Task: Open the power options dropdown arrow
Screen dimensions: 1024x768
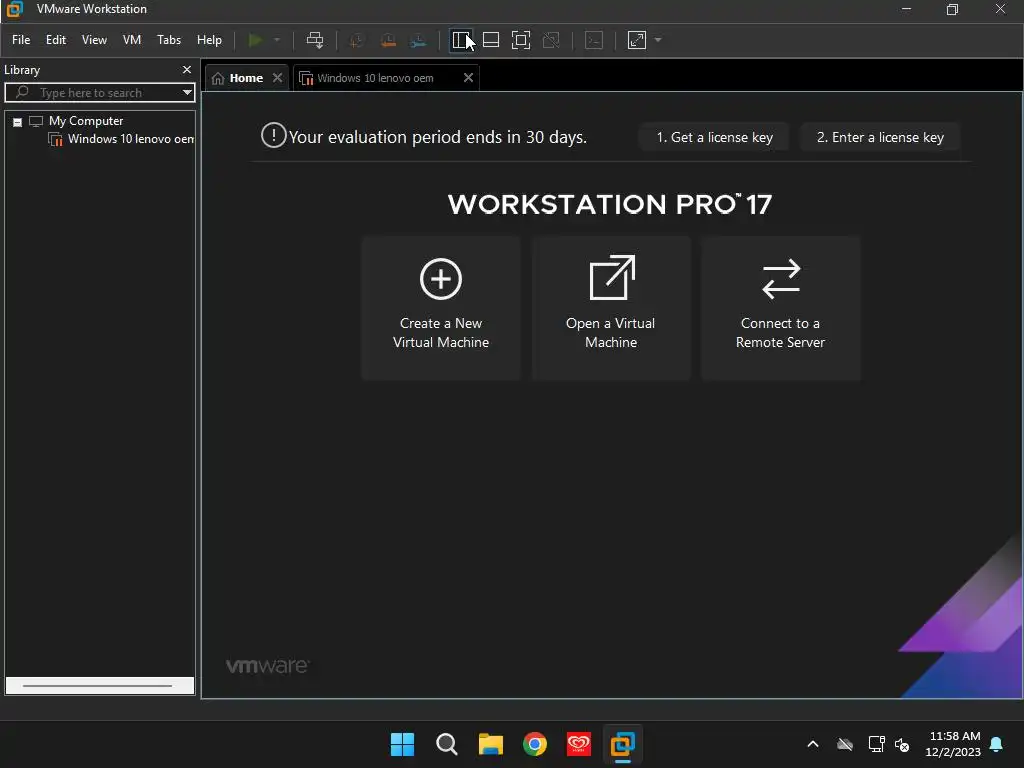Action: pyautogui.click(x=277, y=40)
